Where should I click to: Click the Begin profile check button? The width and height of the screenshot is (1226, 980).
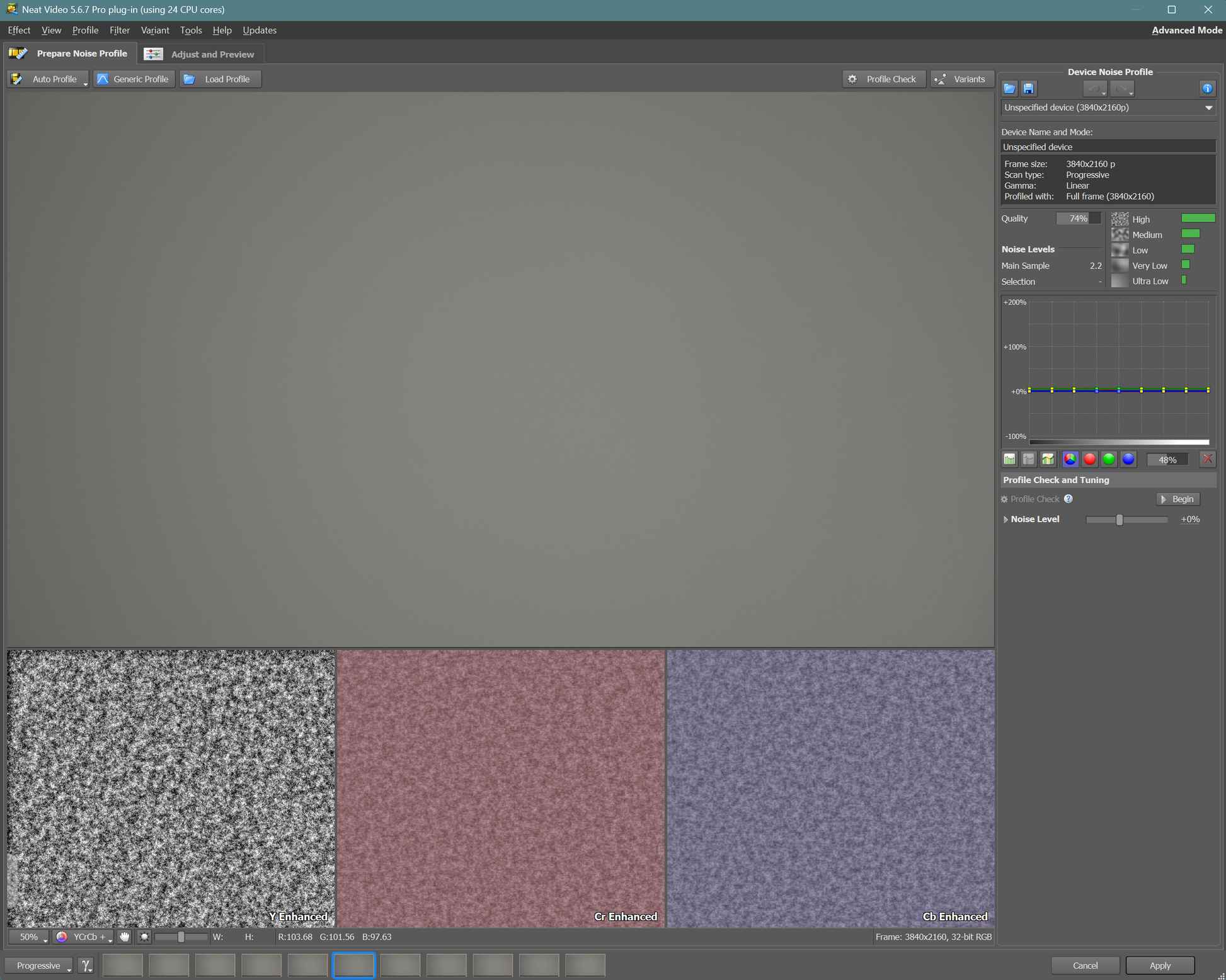(1177, 499)
